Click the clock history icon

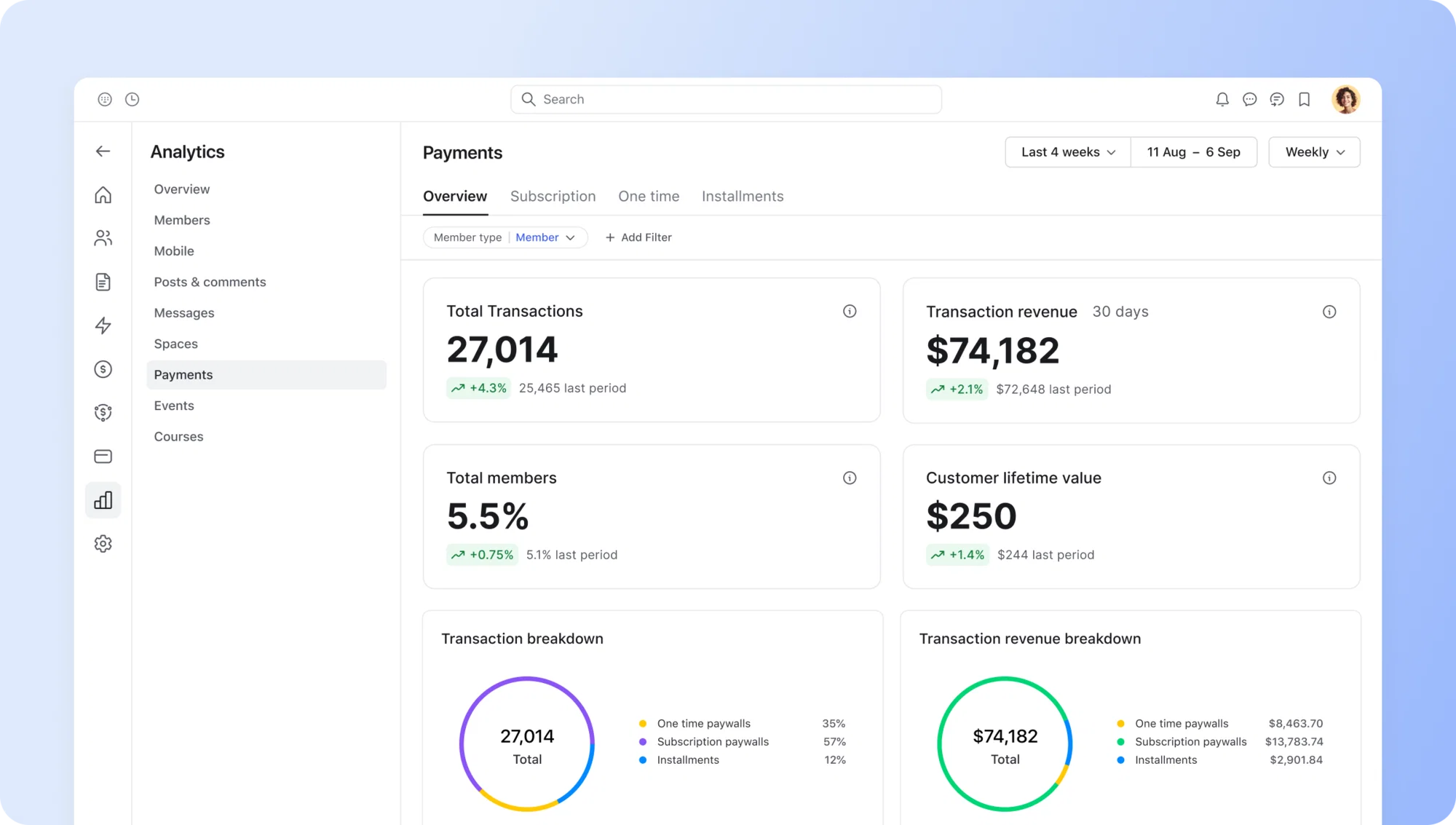(132, 99)
